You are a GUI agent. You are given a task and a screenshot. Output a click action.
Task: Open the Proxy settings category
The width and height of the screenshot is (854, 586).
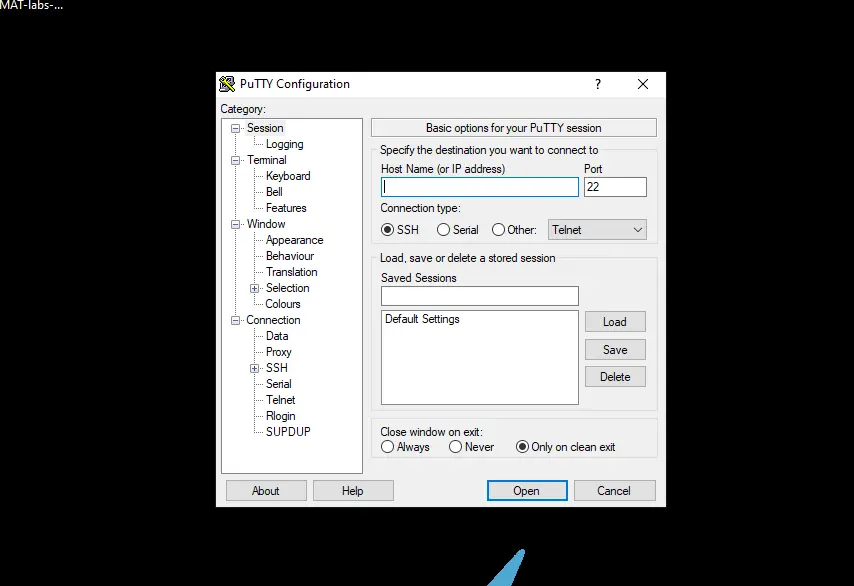(x=278, y=352)
